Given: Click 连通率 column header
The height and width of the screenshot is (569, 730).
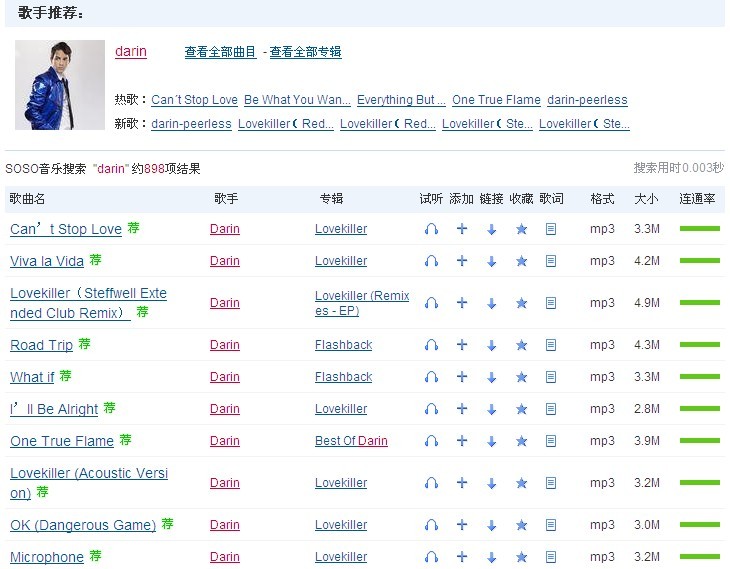Looking at the screenshot, I should (697, 199).
